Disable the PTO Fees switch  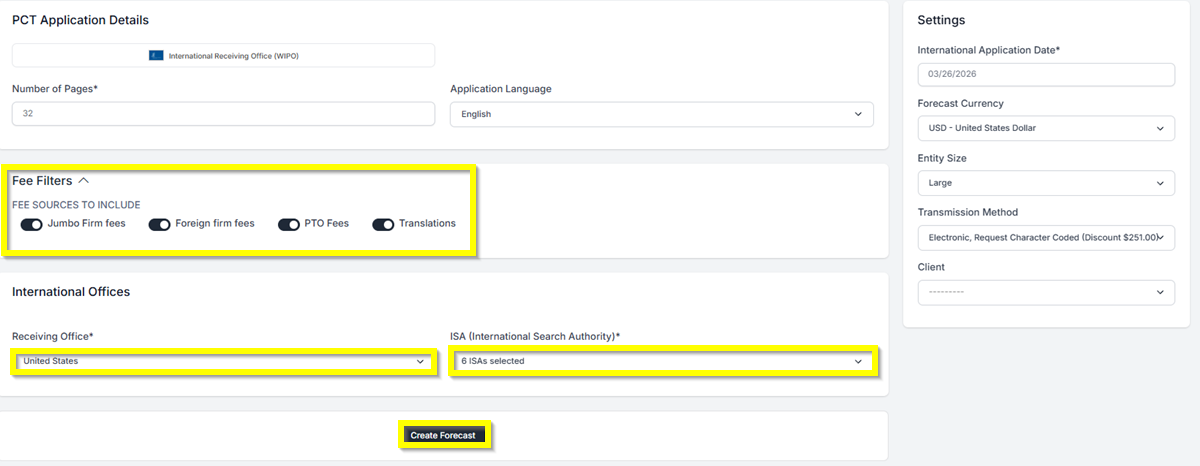click(x=289, y=224)
